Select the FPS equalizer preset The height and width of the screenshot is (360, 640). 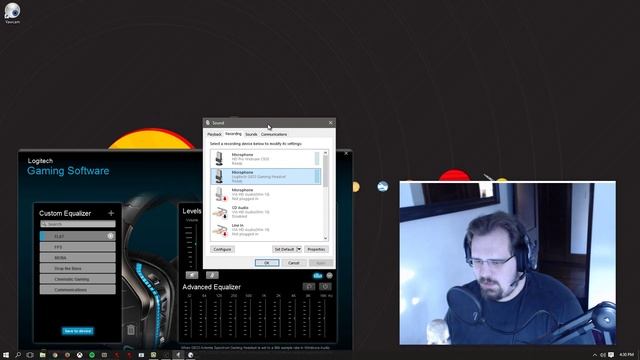coord(78,247)
